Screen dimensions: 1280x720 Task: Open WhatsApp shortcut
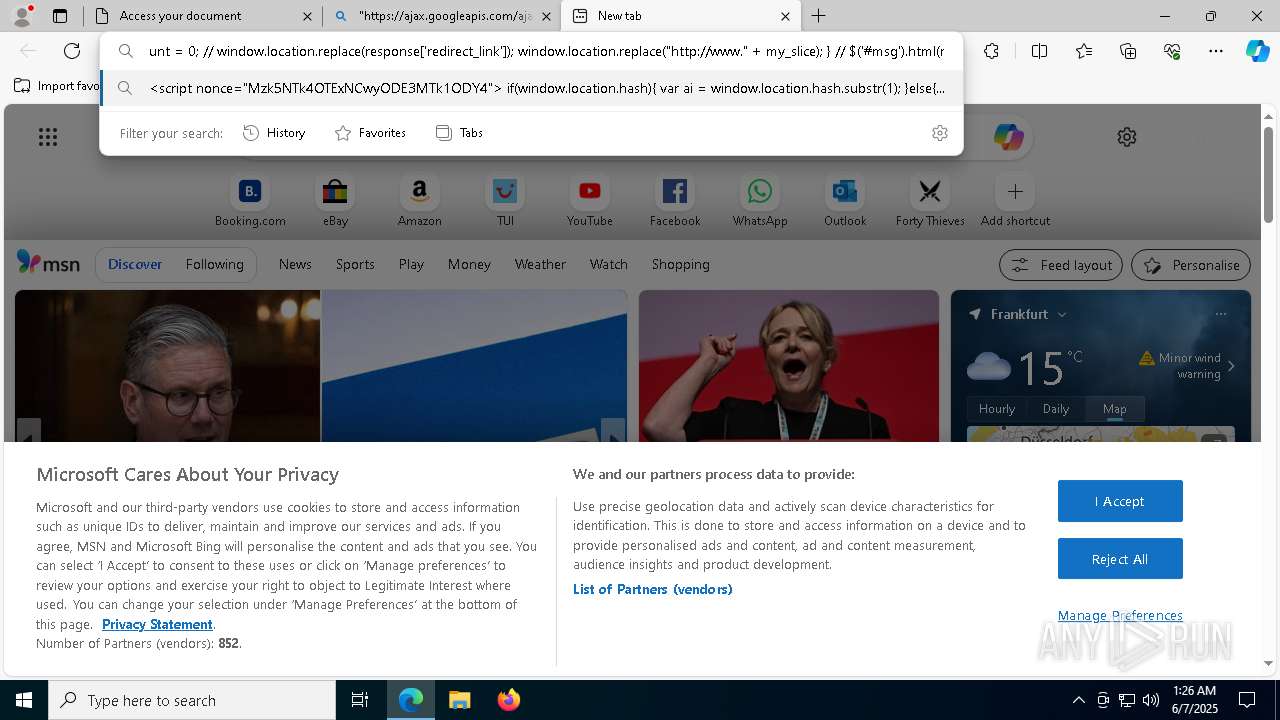click(760, 201)
